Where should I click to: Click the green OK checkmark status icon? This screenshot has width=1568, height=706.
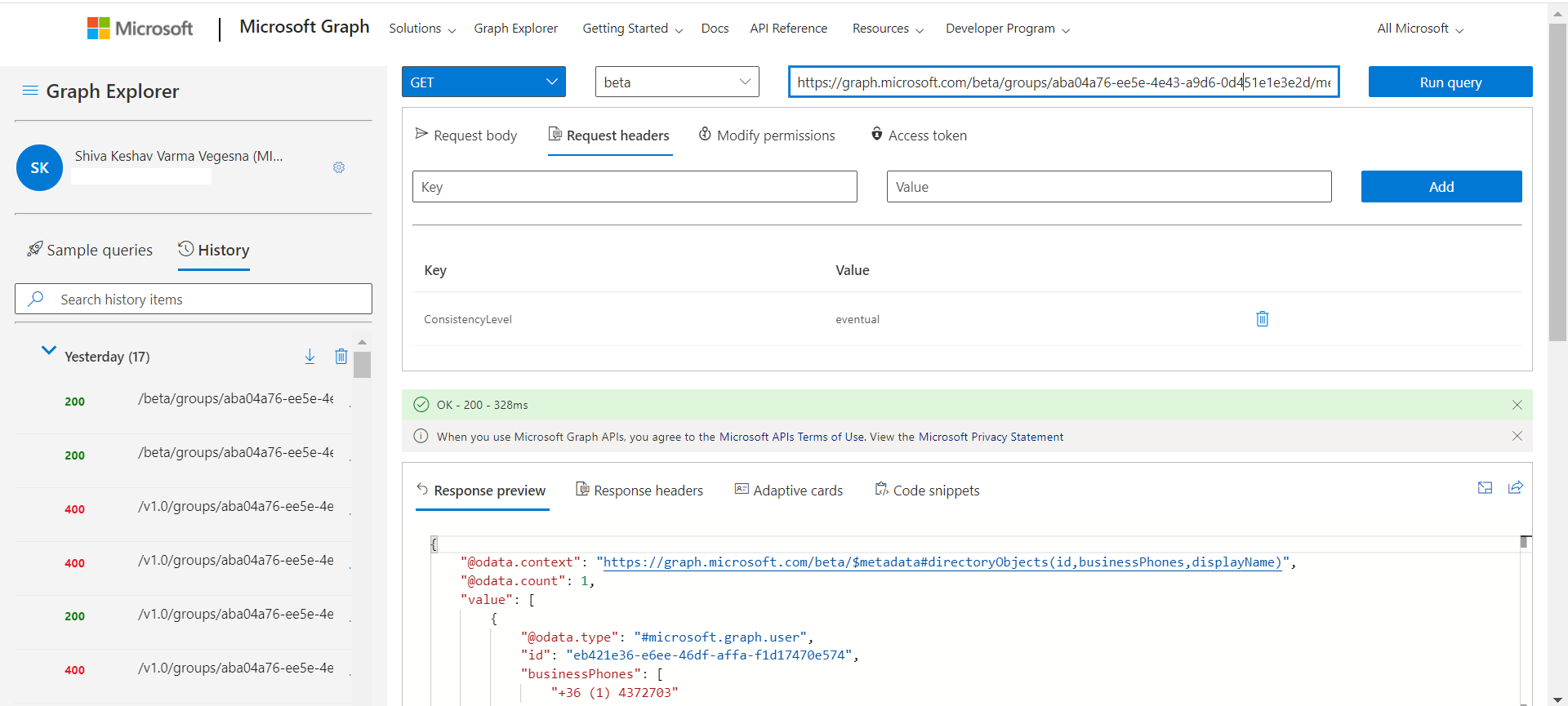coord(421,405)
